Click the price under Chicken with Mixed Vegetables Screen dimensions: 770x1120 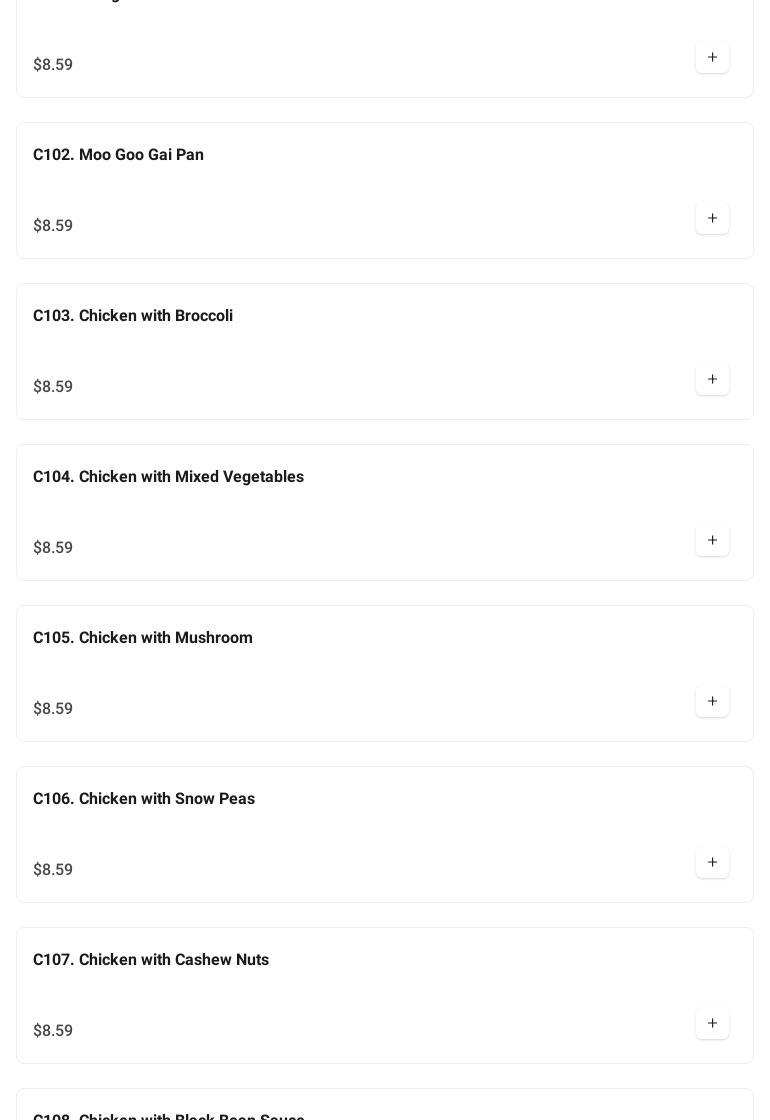click(x=53, y=548)
